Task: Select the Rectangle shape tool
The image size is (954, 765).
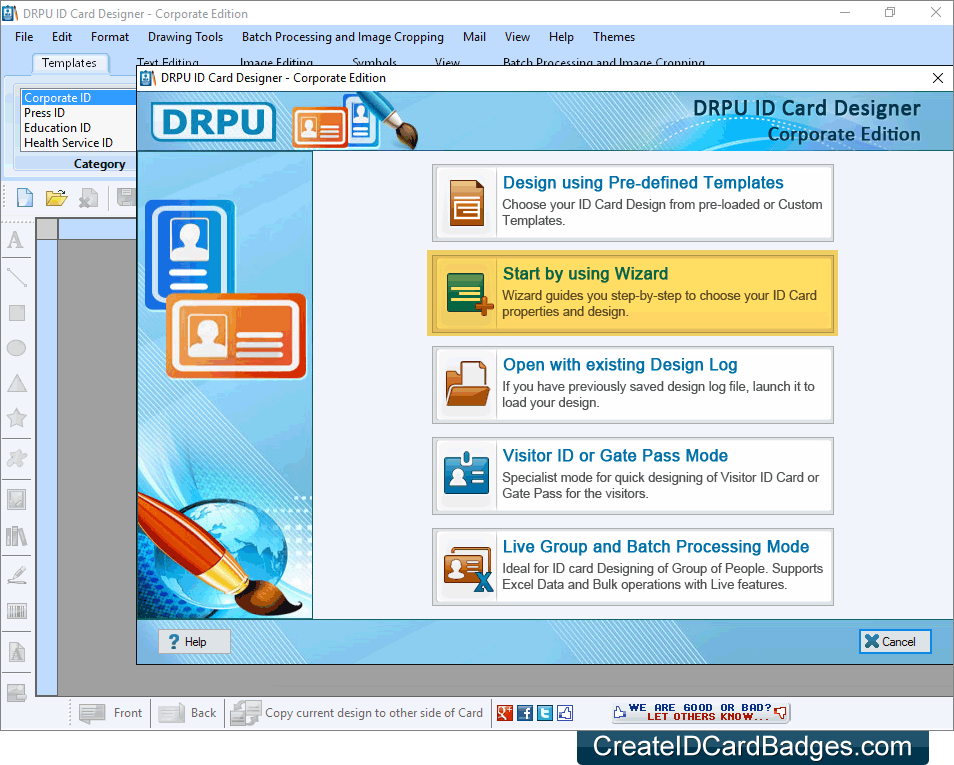Action: click(x=16, y=313)
